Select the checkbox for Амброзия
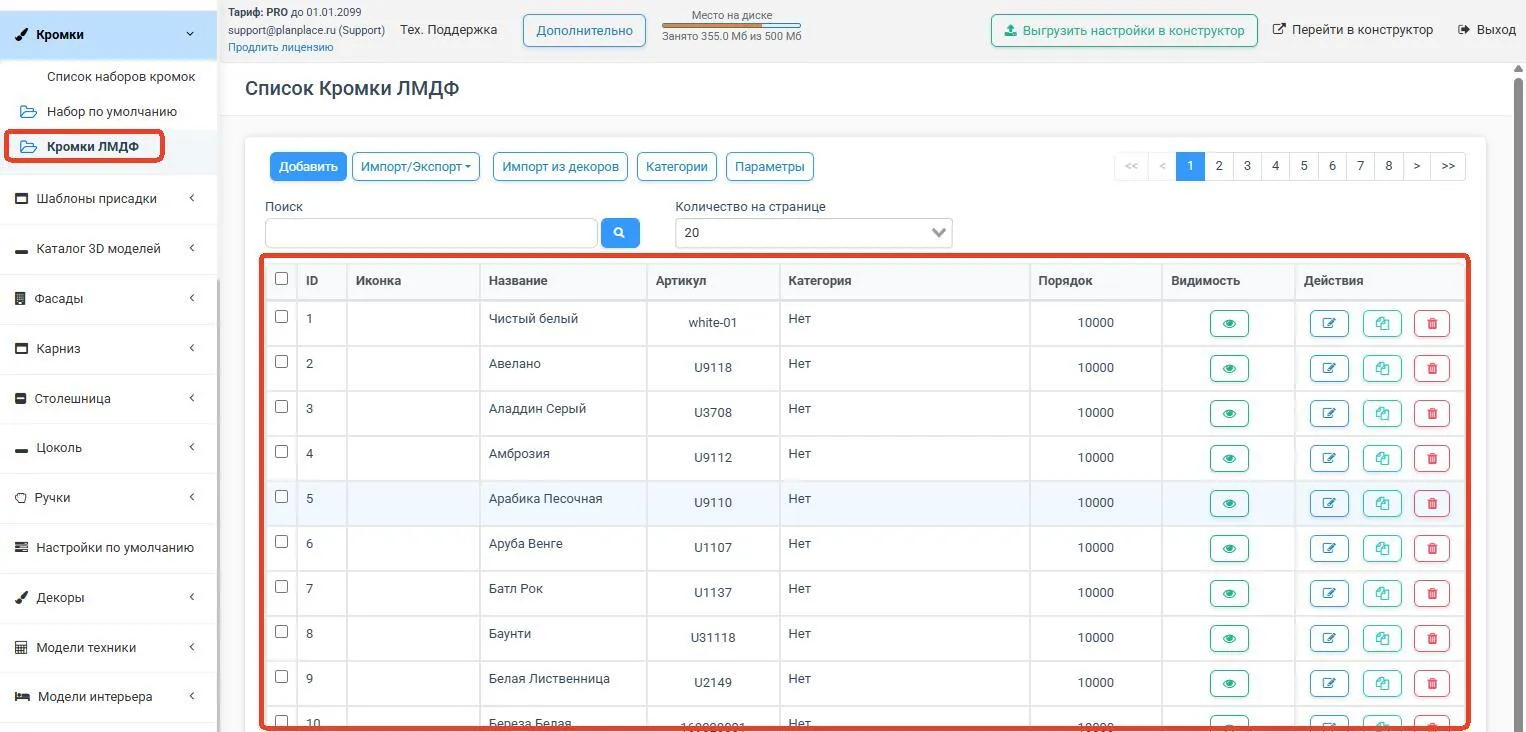Image resolution: width=1526 pixels, height=732 pixels. coord(281,451)
